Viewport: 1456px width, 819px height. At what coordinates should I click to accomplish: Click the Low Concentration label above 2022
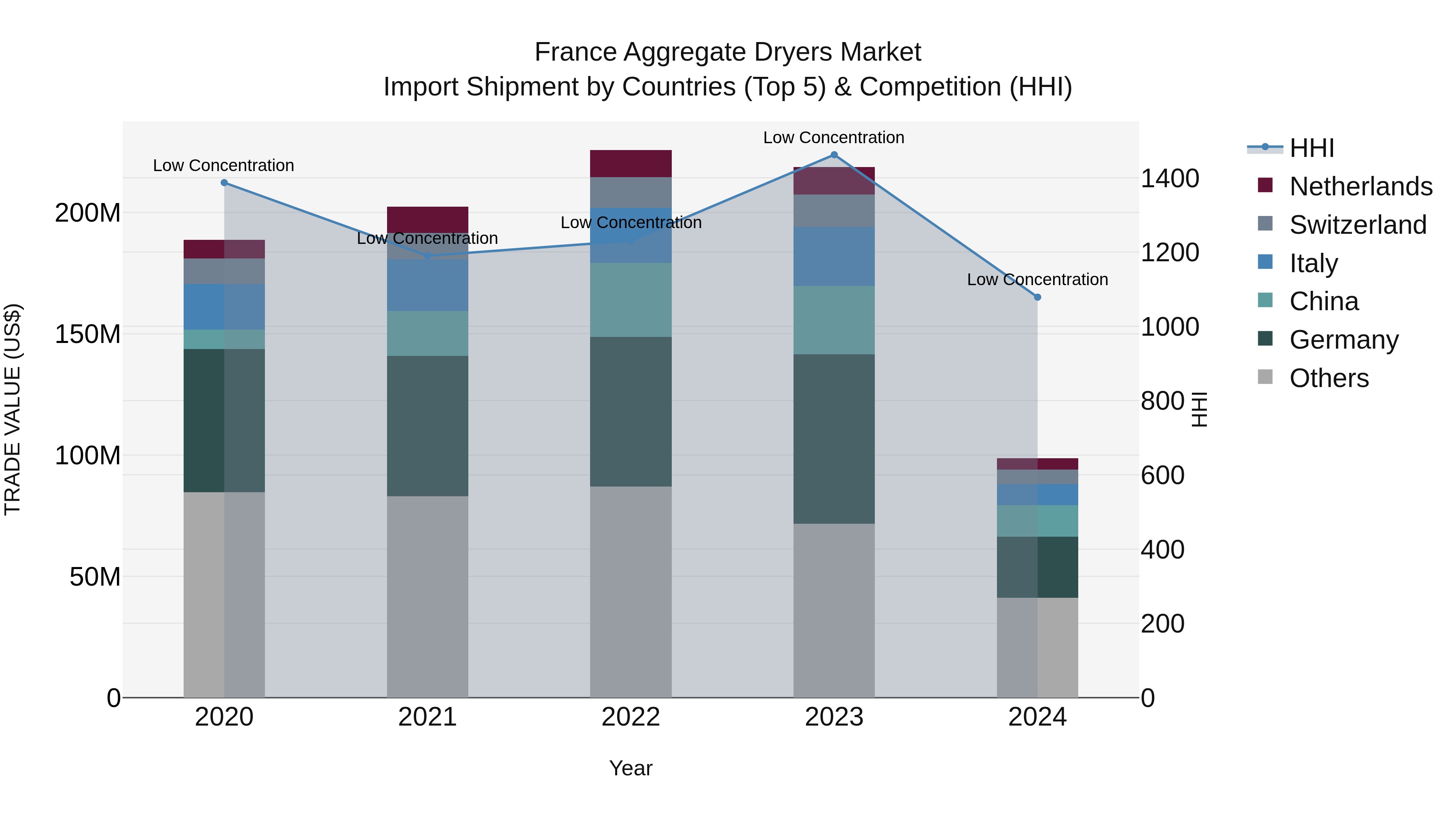[x=631, y=223]
